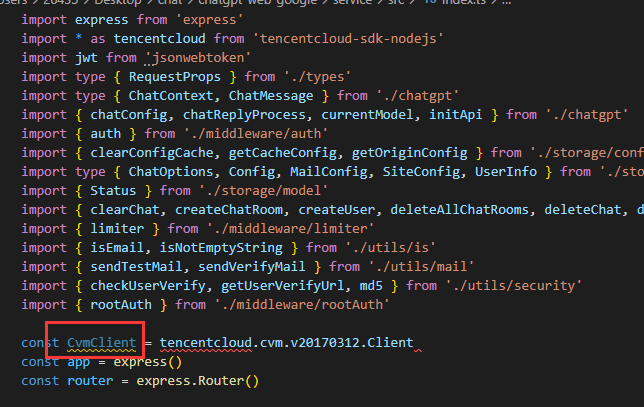The image size is (644, 407).
Task: Click the './utils/mail' path string
Action: tap(421, 267)
